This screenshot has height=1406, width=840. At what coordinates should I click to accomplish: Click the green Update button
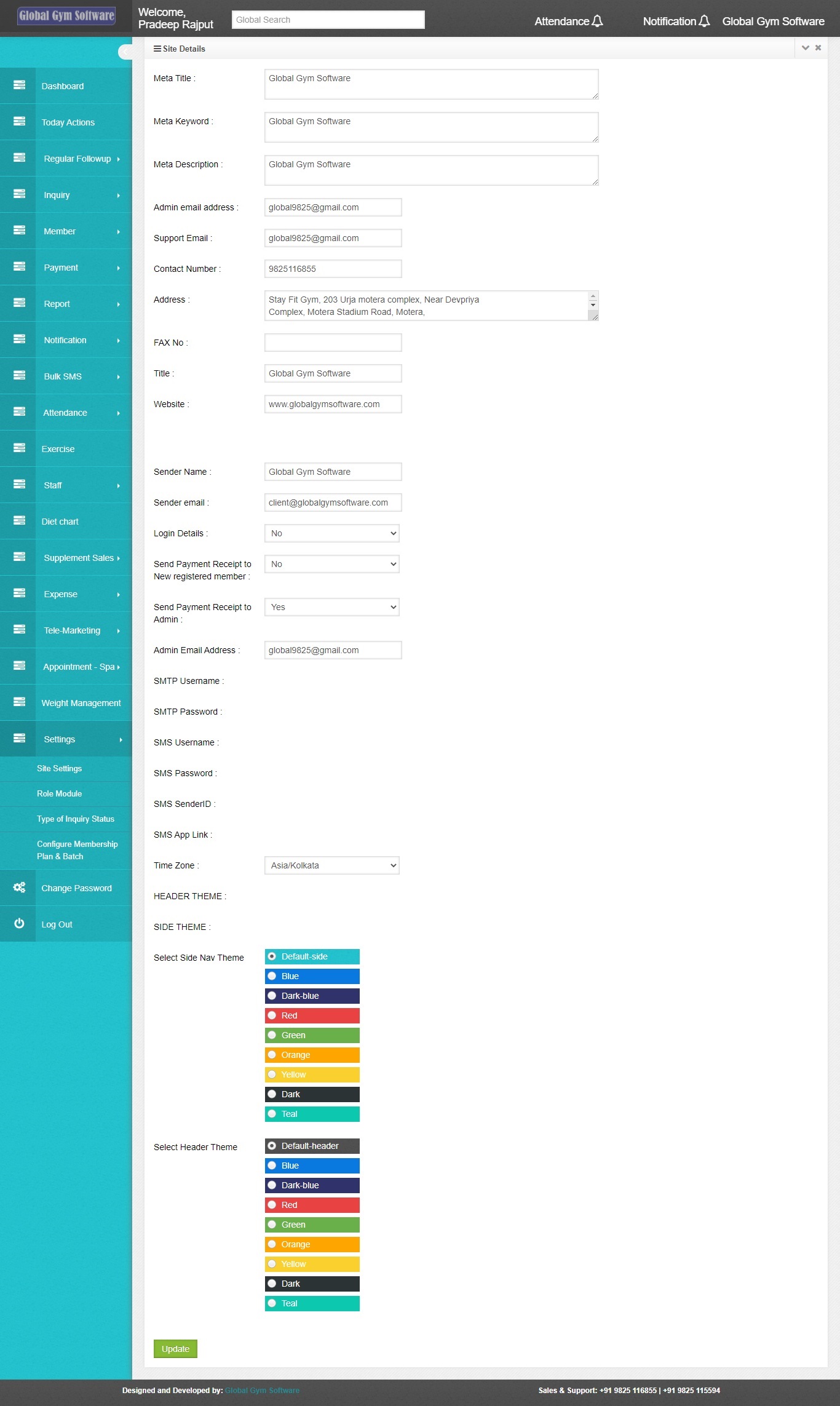[175, 1349]
